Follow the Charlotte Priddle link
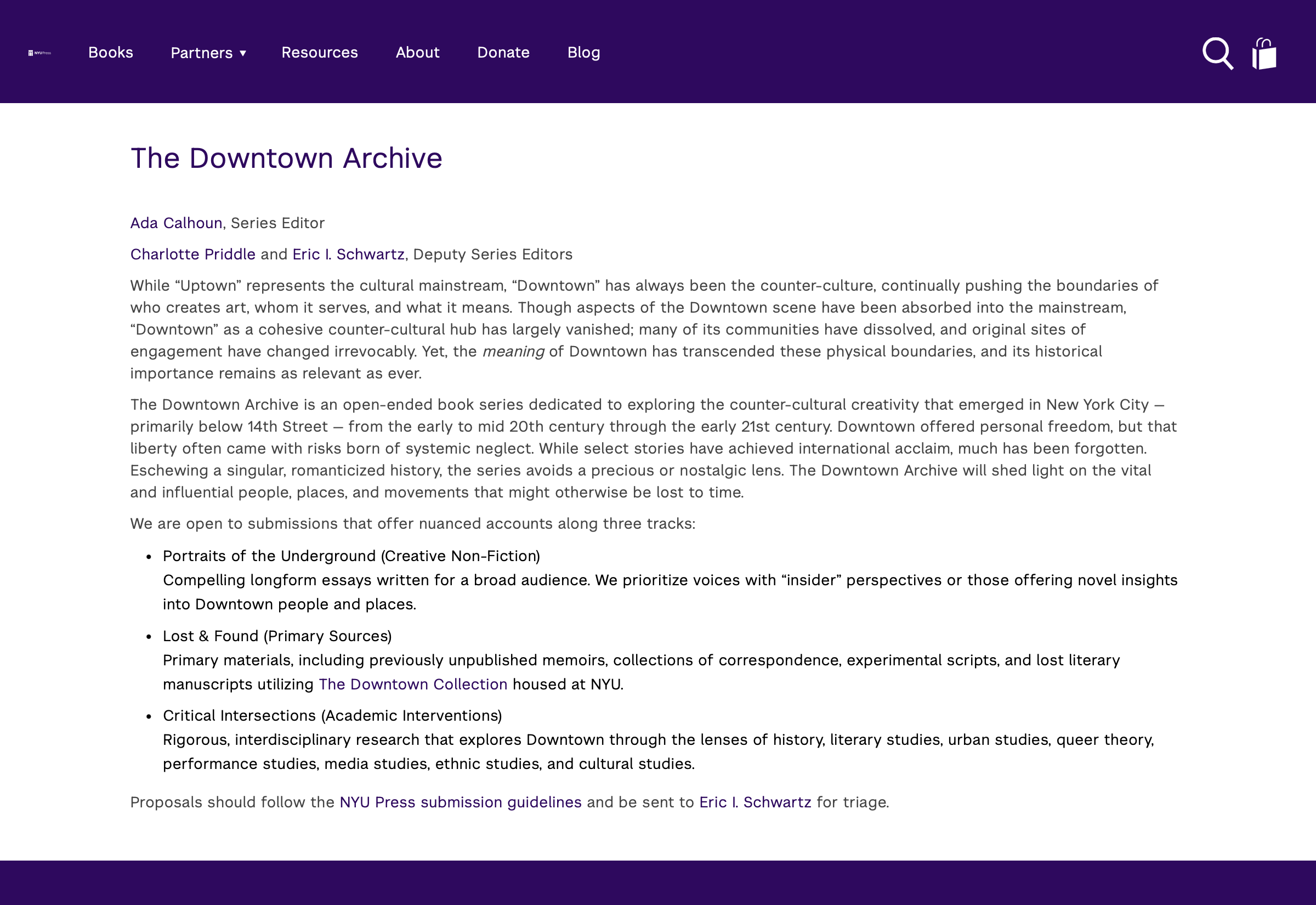Screen dimensions: 1316x905 (192, 254)
